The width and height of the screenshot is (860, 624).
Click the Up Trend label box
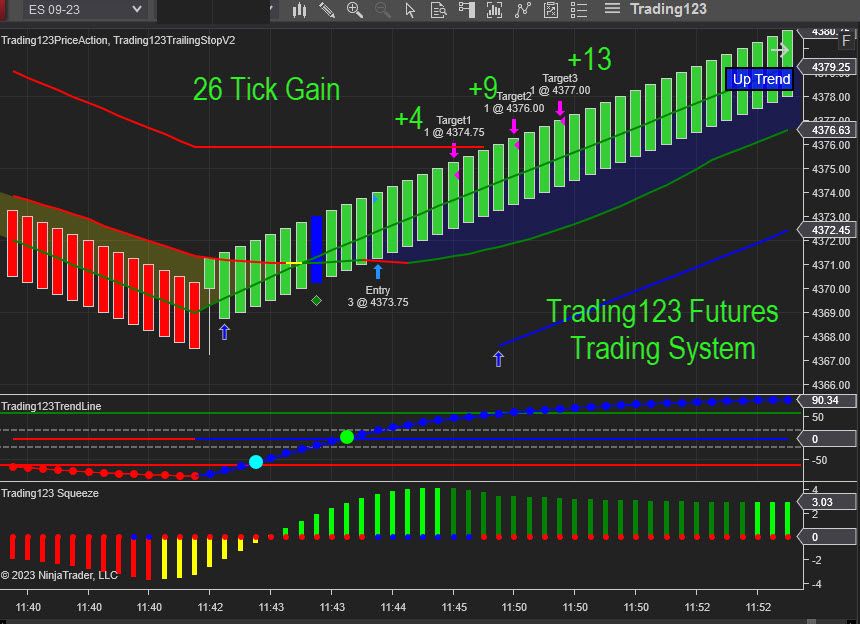click(x=761, y=80)
